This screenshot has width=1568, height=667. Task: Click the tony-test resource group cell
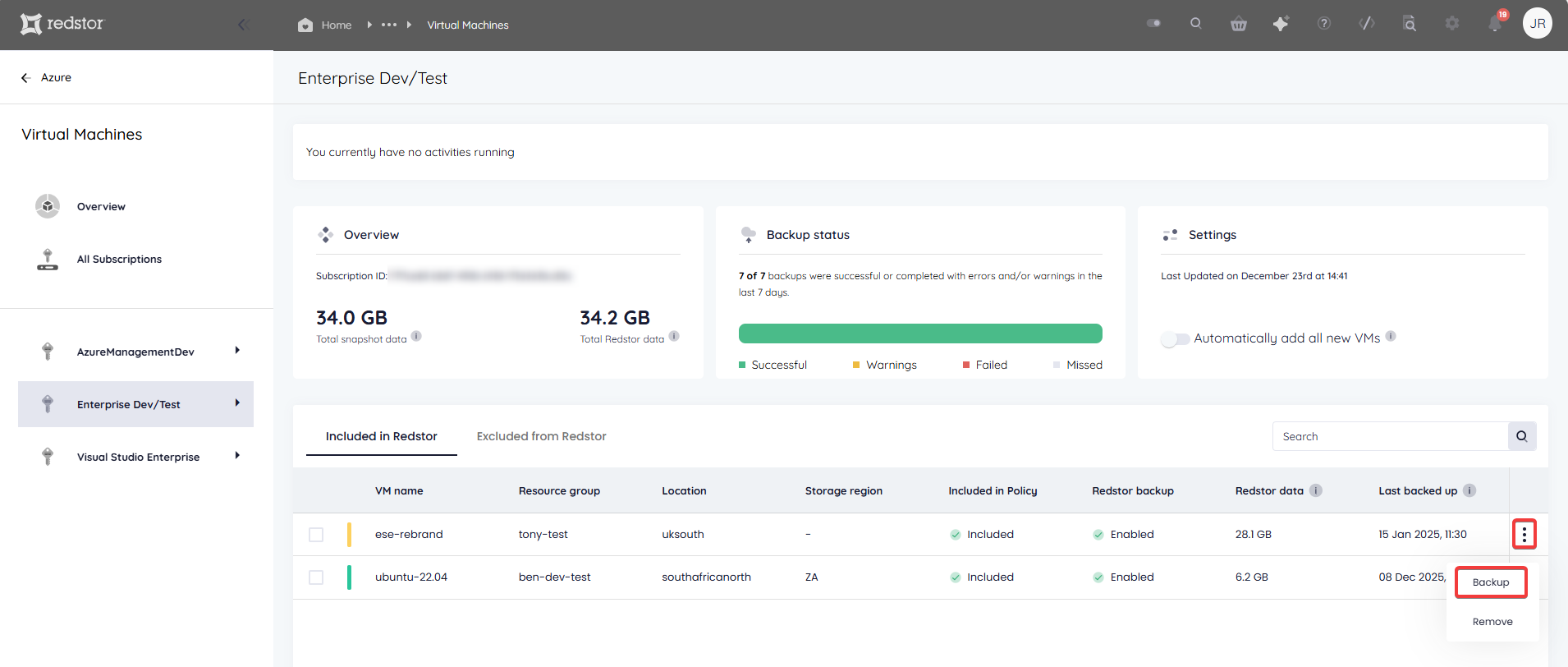[x=543, y=535]
